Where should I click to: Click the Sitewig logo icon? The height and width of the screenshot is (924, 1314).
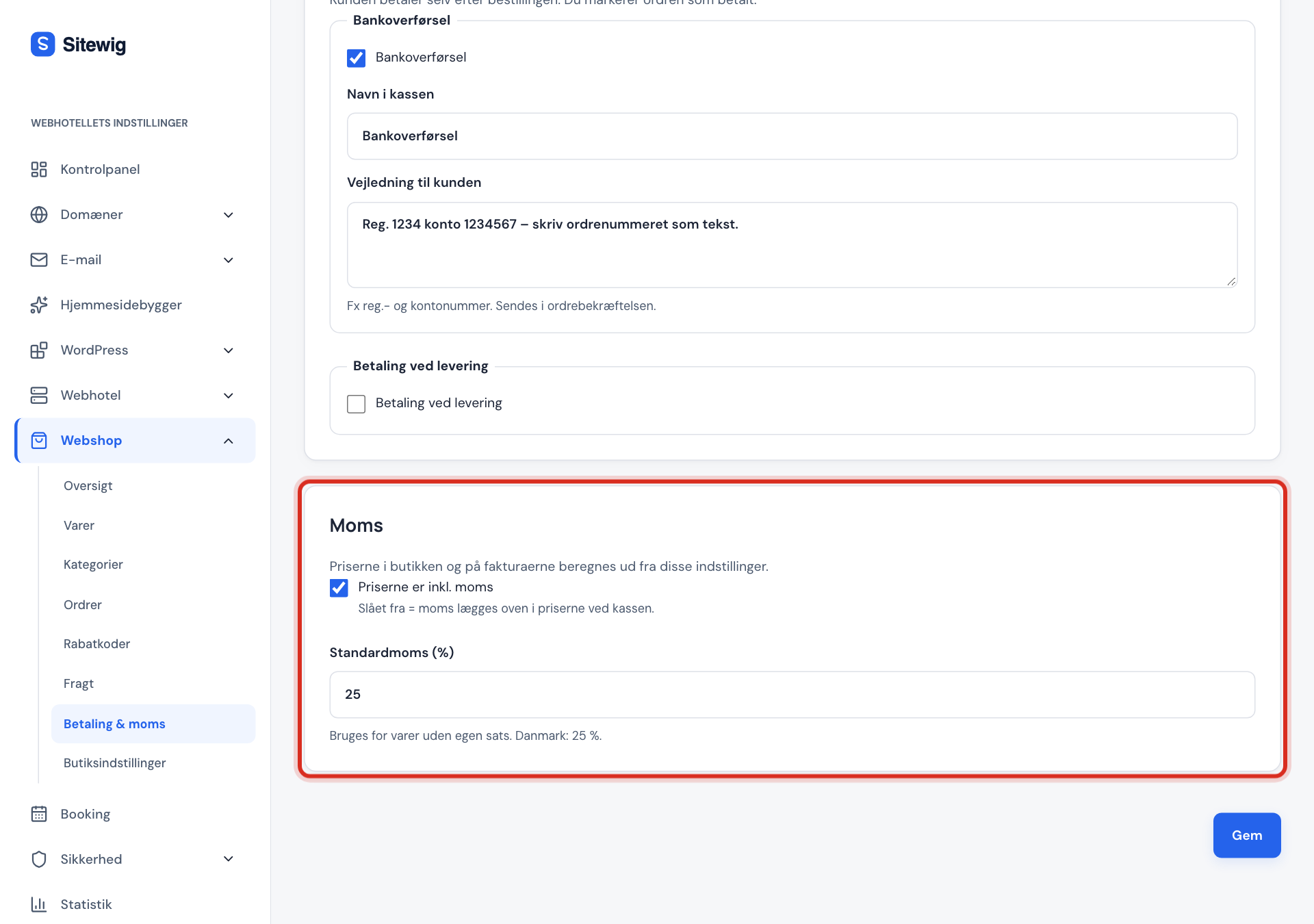click(x=42, y=44)
